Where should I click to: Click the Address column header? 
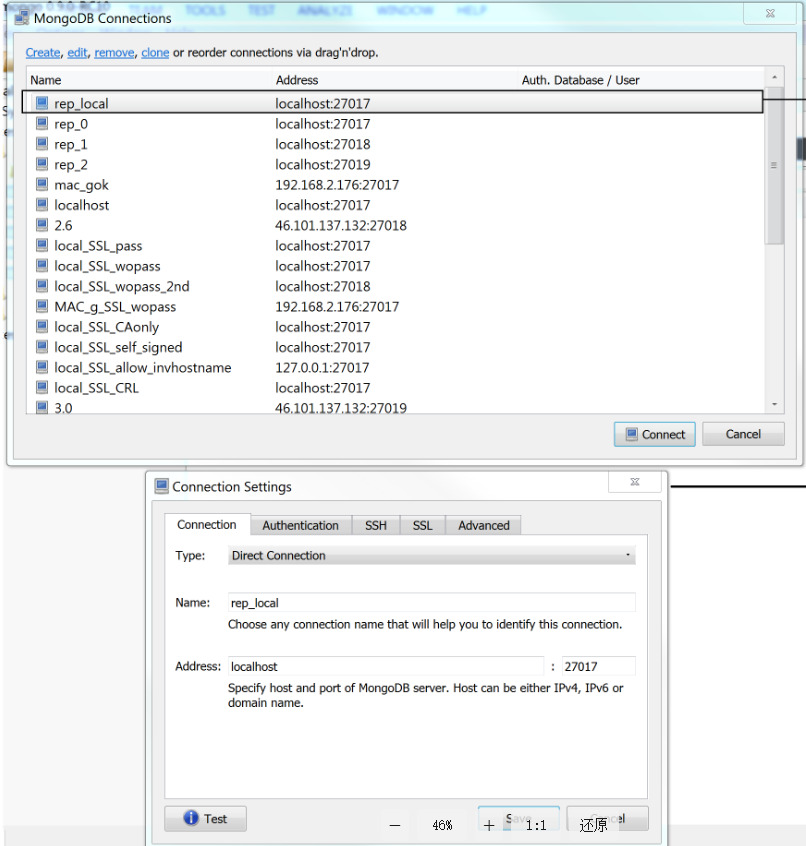pos(297,80)
